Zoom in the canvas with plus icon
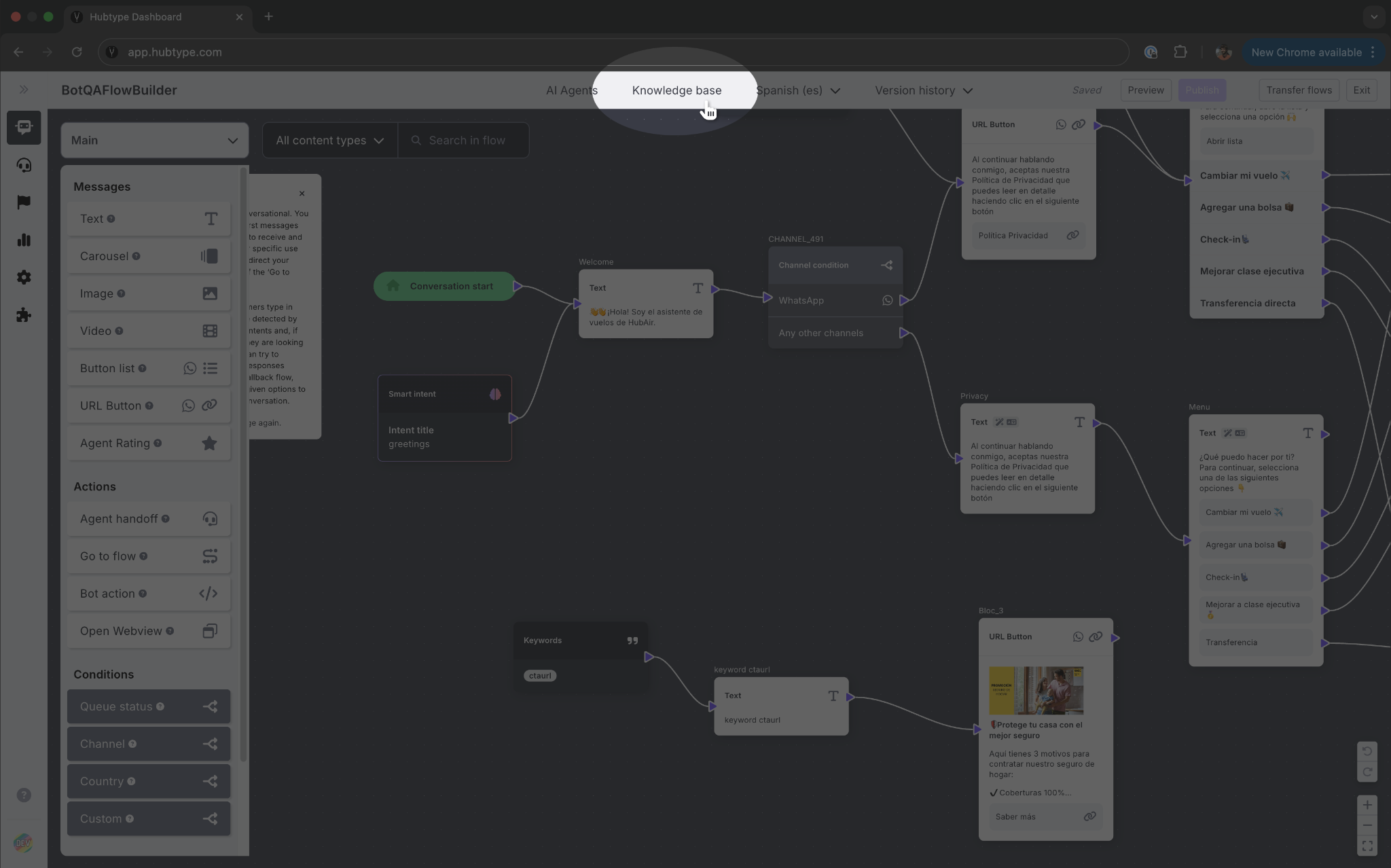 point(1367,805)
